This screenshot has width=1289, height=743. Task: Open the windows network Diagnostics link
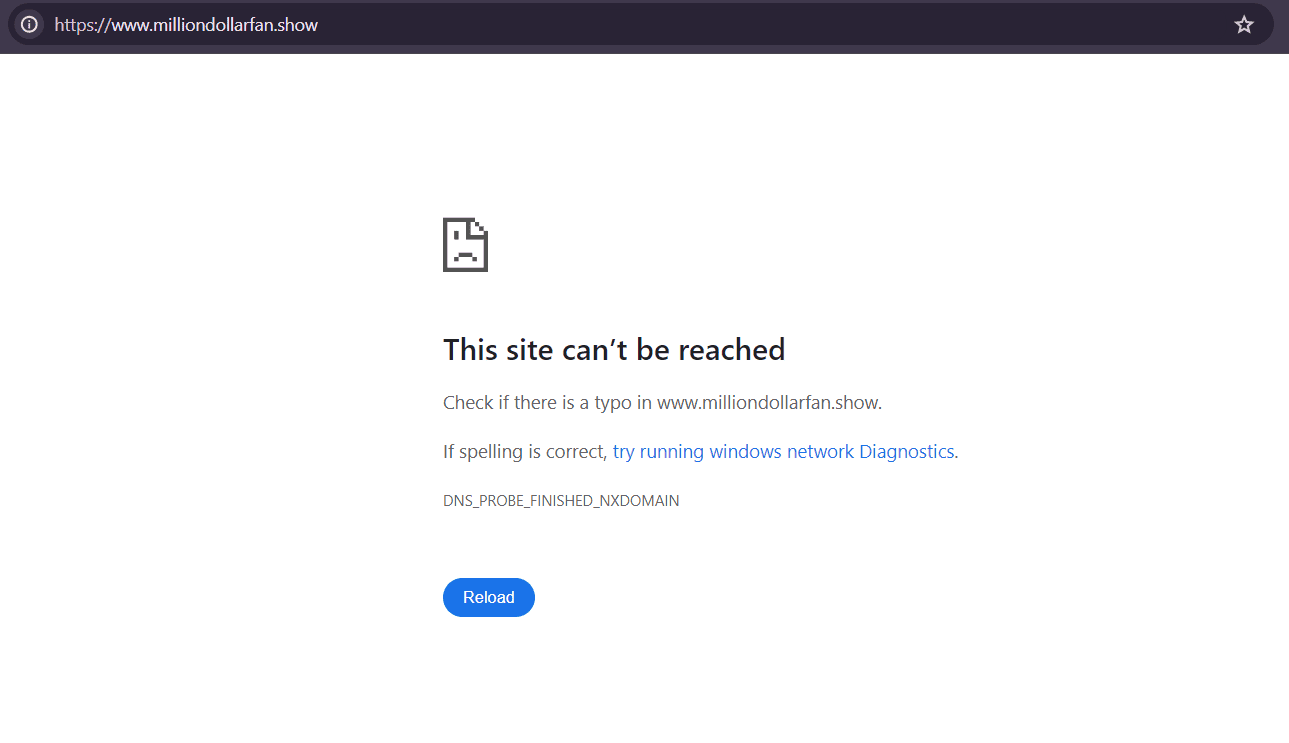(784, 452)
